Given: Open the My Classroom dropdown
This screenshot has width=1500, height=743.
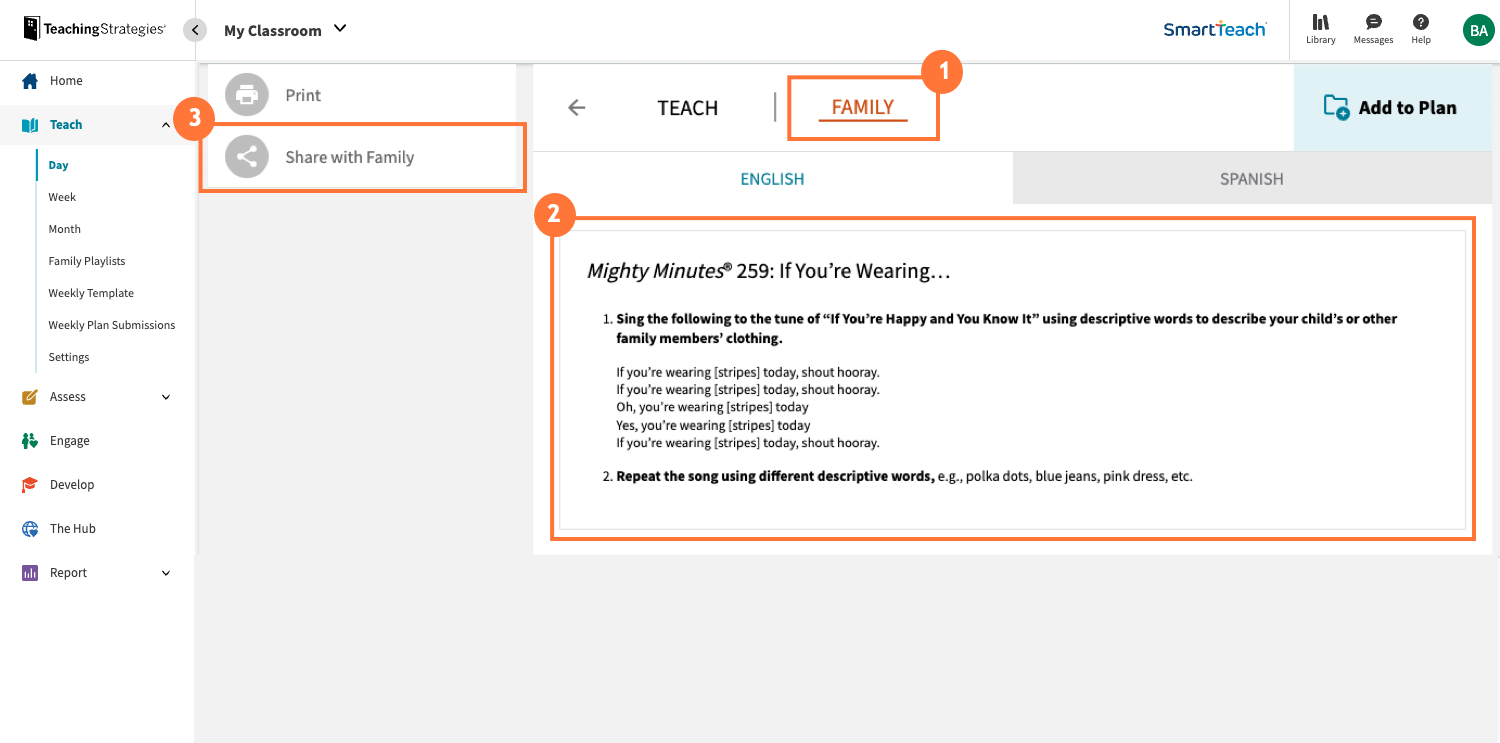Looking at the screenshot, I should (x=340, y=30).
